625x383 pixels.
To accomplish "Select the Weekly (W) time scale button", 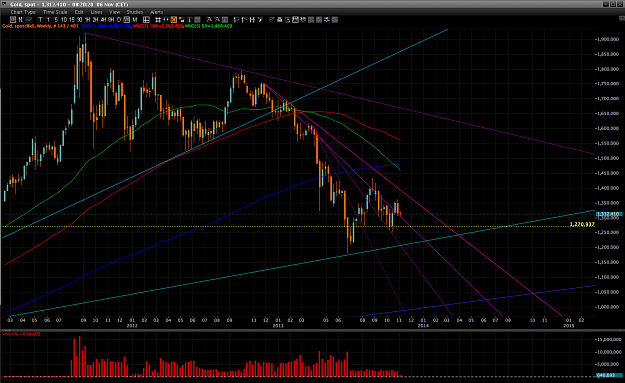I will (x=127, y=20).
